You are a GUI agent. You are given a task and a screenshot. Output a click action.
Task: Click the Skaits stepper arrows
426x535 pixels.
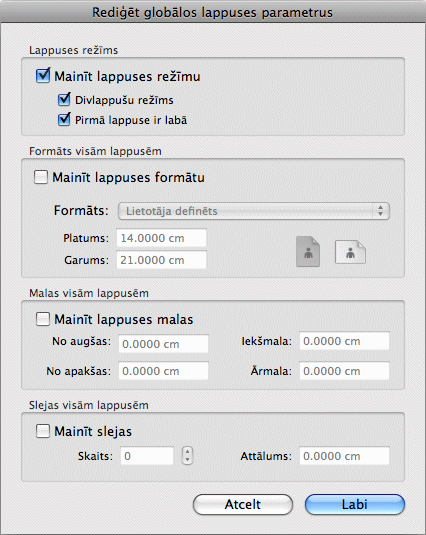[187, 456]
